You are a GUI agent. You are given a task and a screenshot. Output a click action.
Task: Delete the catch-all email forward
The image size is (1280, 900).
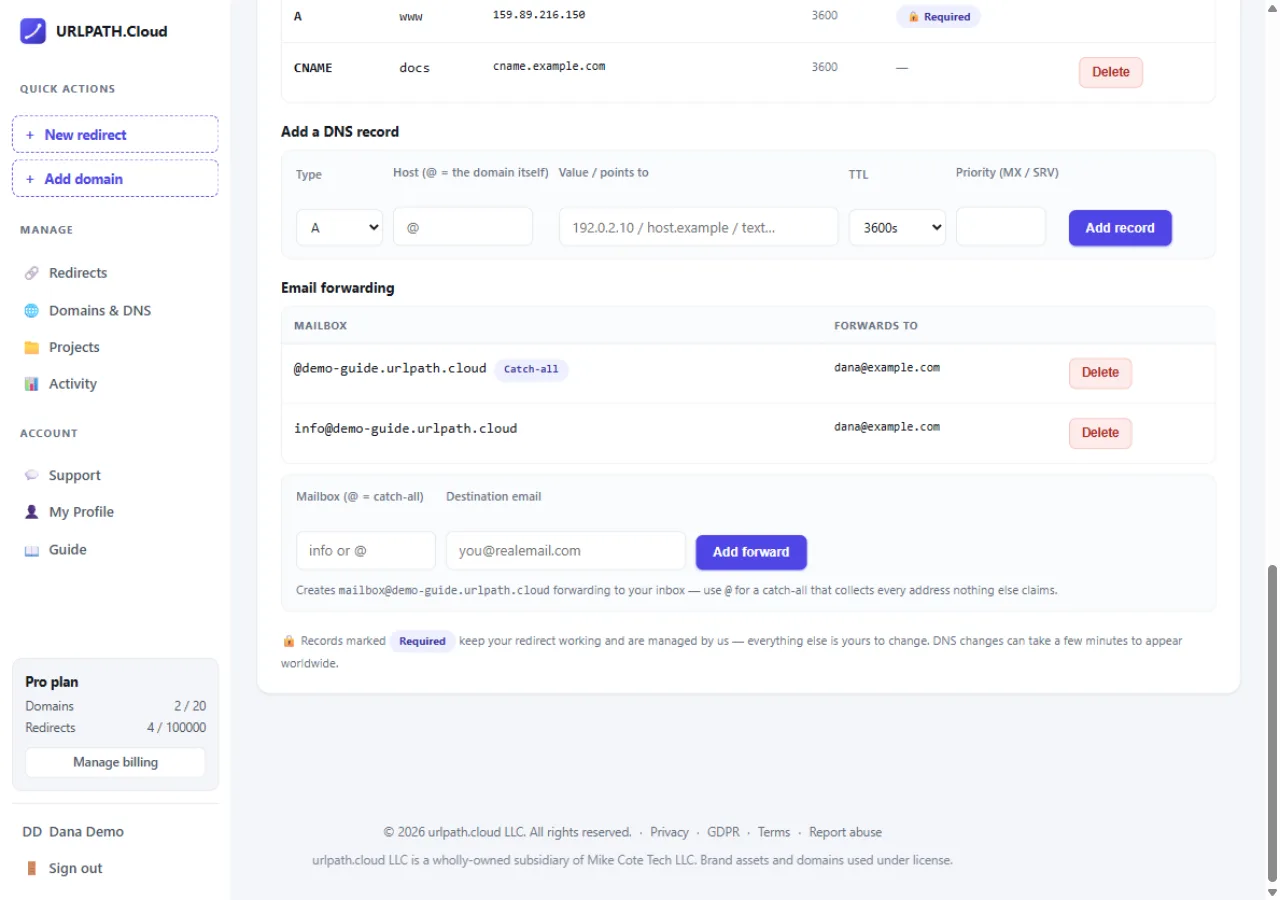point(1100,373)
